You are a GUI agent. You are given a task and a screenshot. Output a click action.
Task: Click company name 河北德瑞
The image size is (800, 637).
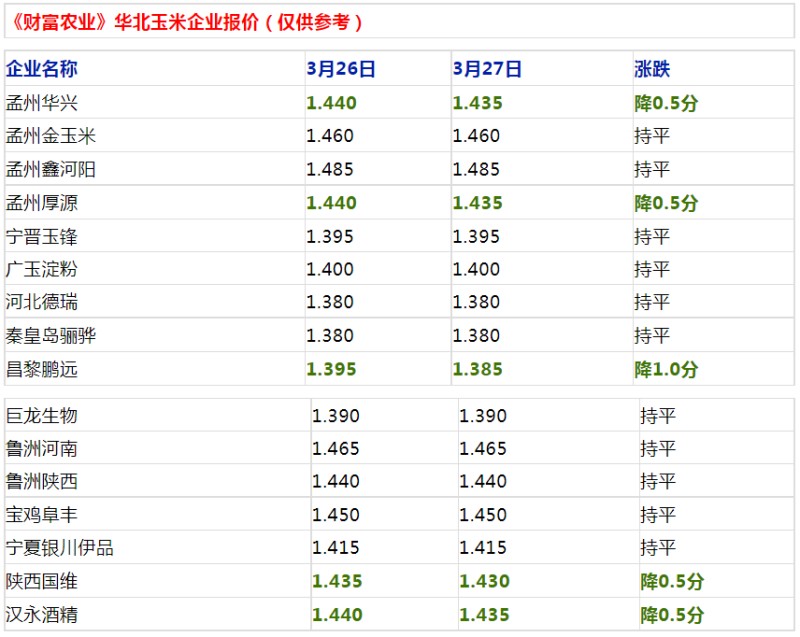41,302
